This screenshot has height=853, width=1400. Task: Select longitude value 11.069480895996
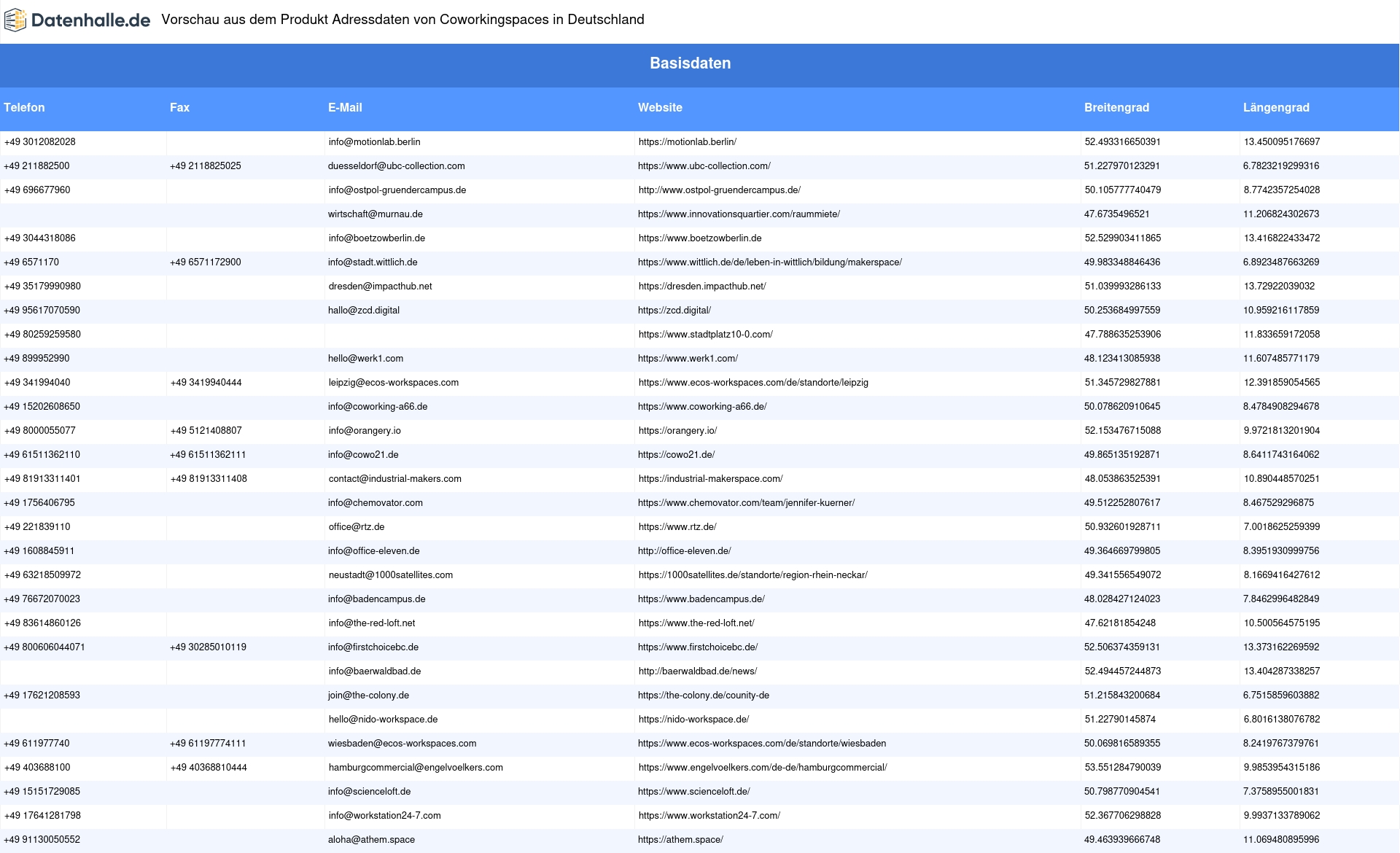point(1281,840)
